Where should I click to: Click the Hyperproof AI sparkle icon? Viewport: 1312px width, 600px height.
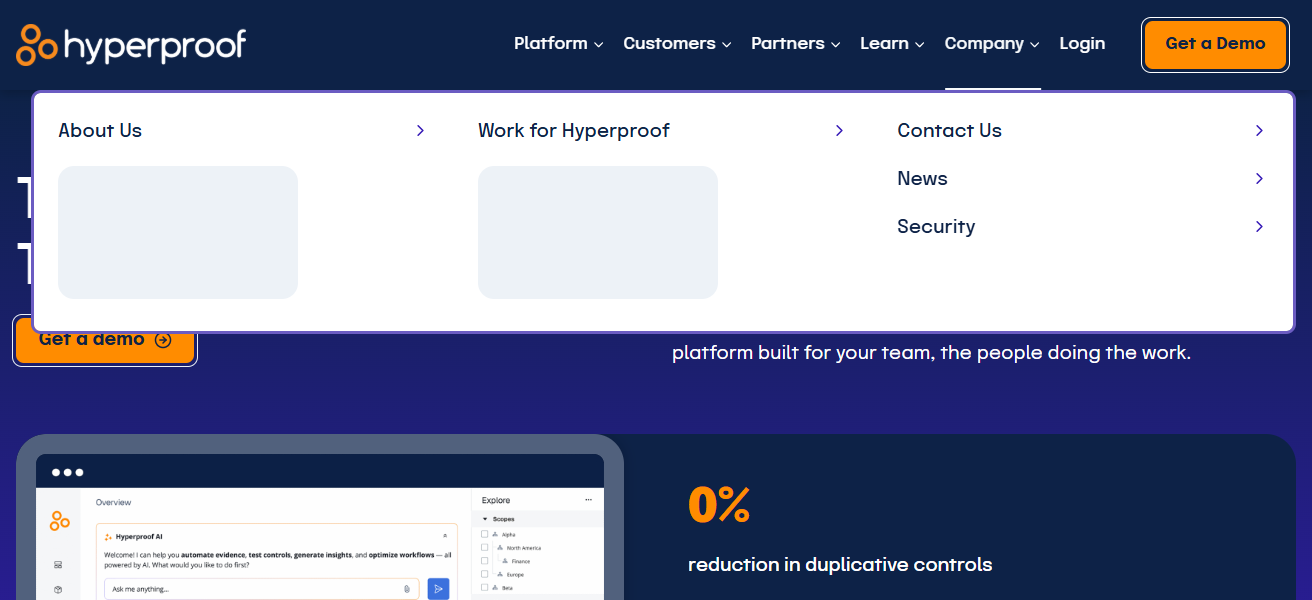point(108,537)
